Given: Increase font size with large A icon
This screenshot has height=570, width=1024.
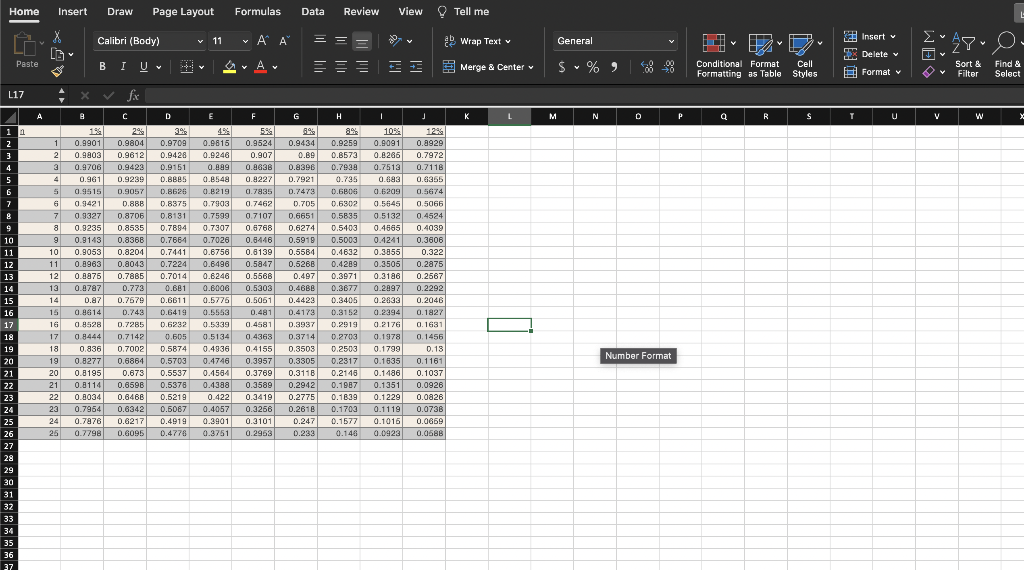Looking at the screenshot, I should (263, 40).
